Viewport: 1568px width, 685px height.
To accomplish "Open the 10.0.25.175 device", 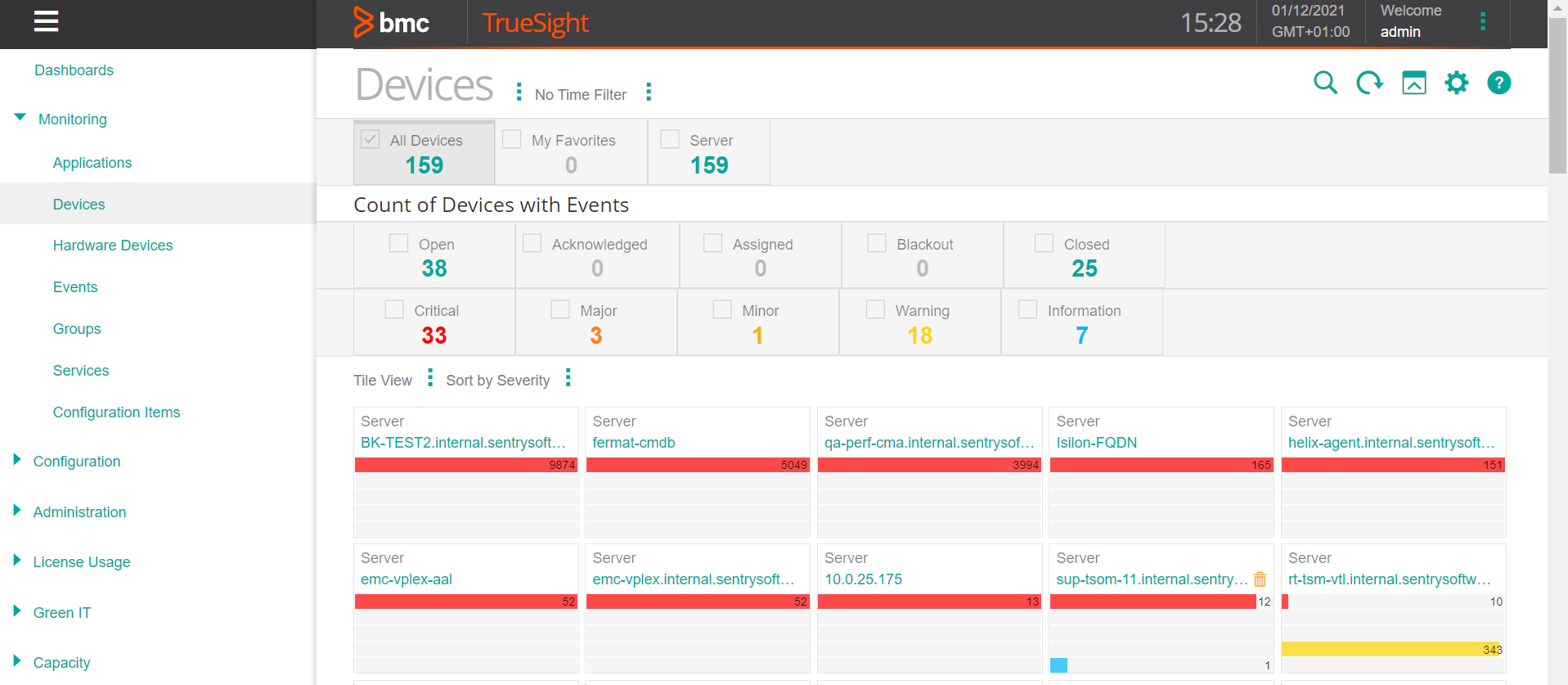I will pyautogui.click(x=863, y=579).
